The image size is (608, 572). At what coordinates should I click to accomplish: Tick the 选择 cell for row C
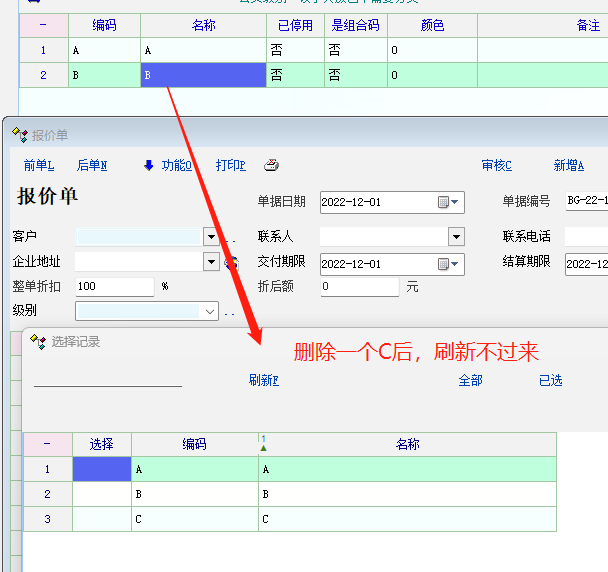(x=102, y=519)
